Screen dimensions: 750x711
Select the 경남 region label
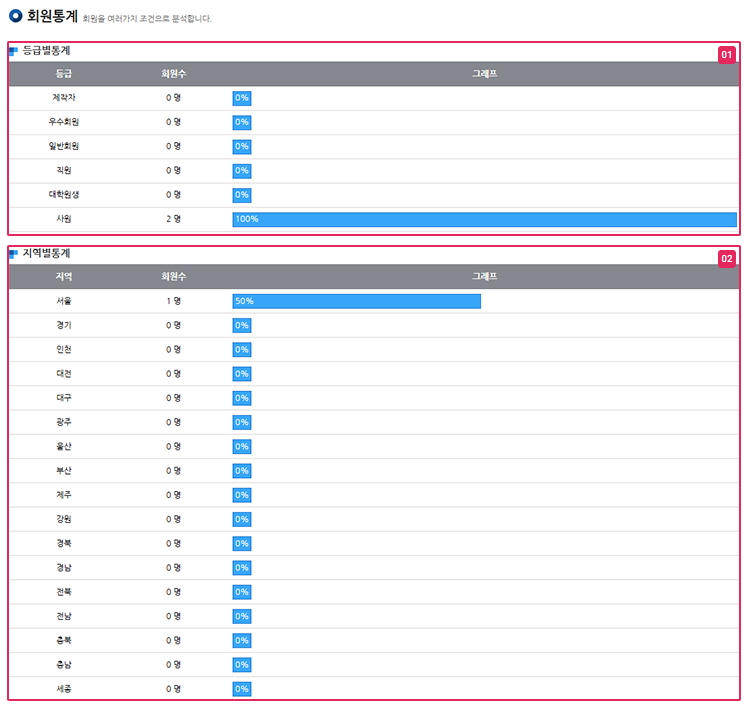(x=64, y=568)
